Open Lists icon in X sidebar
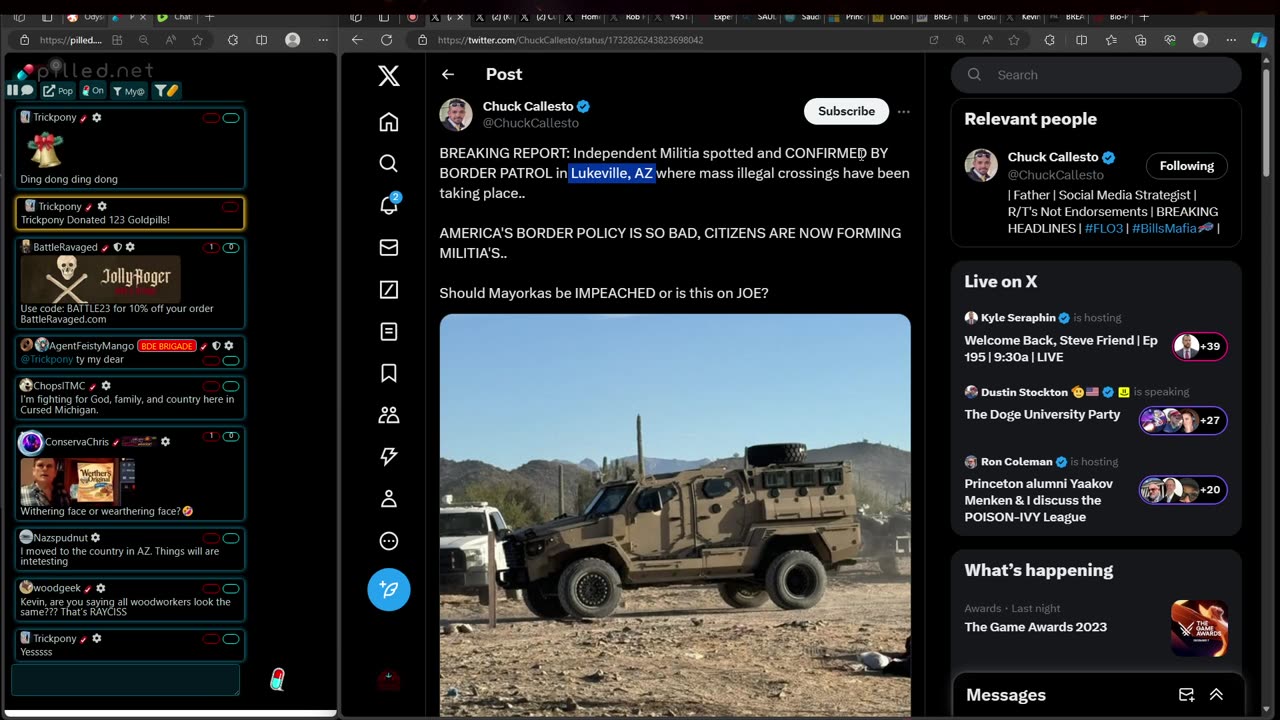The height and width of the screenshot is (720, 1280). click(389, 331)
